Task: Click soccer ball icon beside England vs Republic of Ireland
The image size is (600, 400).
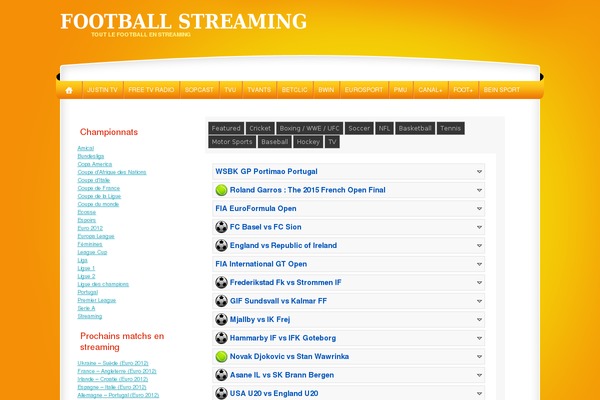Action: (x=221, y=245)
